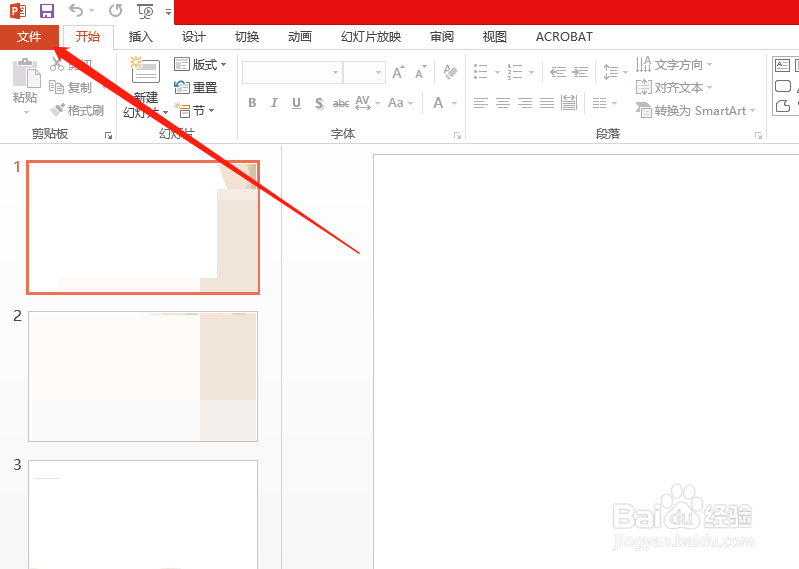
Task: Click the 格式刷 format painter
Action: 77,110
